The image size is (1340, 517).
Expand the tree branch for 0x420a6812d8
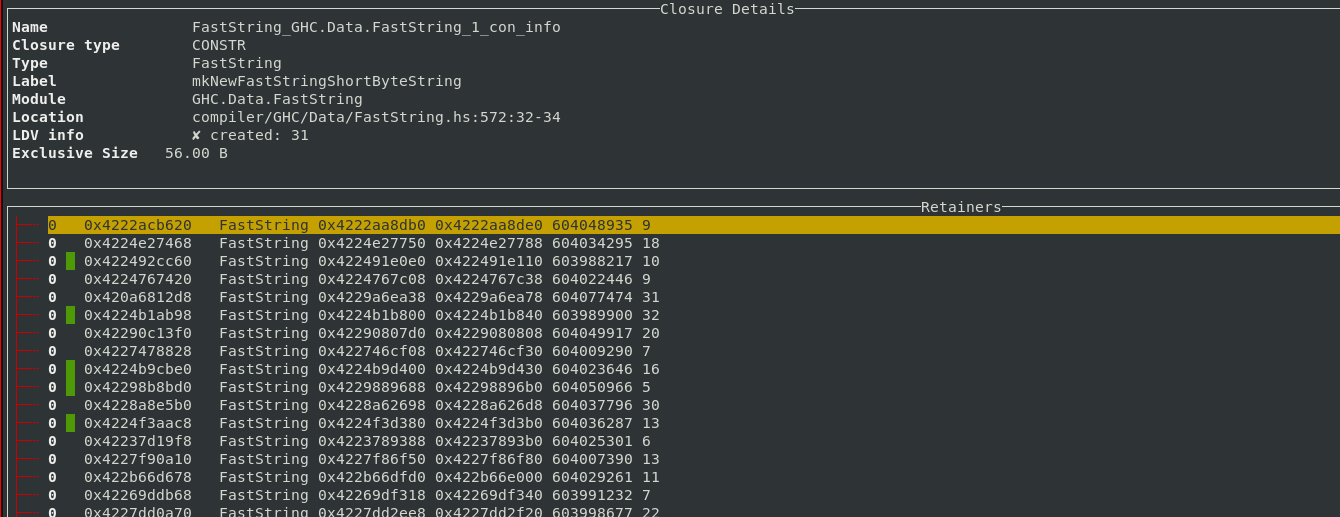[x=28, y=297]
